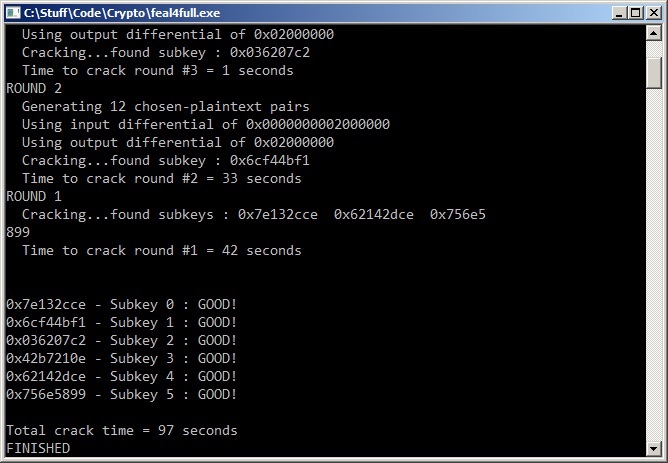Screen dimensions: 668x463
Task: Click the 'Generating 12 chosen-plaintext pairs' line
Action: (x=166, y=106)
